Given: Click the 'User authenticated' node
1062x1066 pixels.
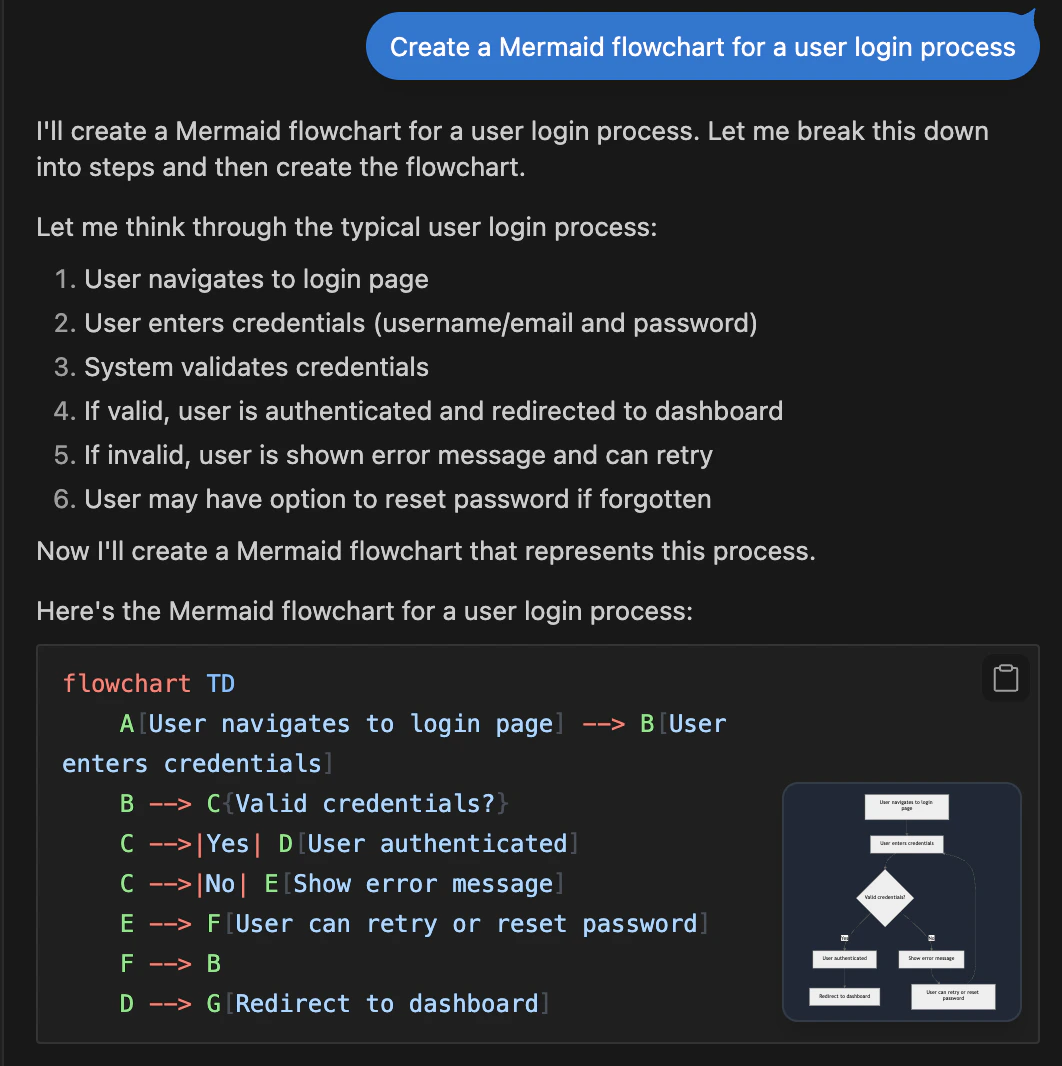Looking at the screenshot, I should click(843, 958).
